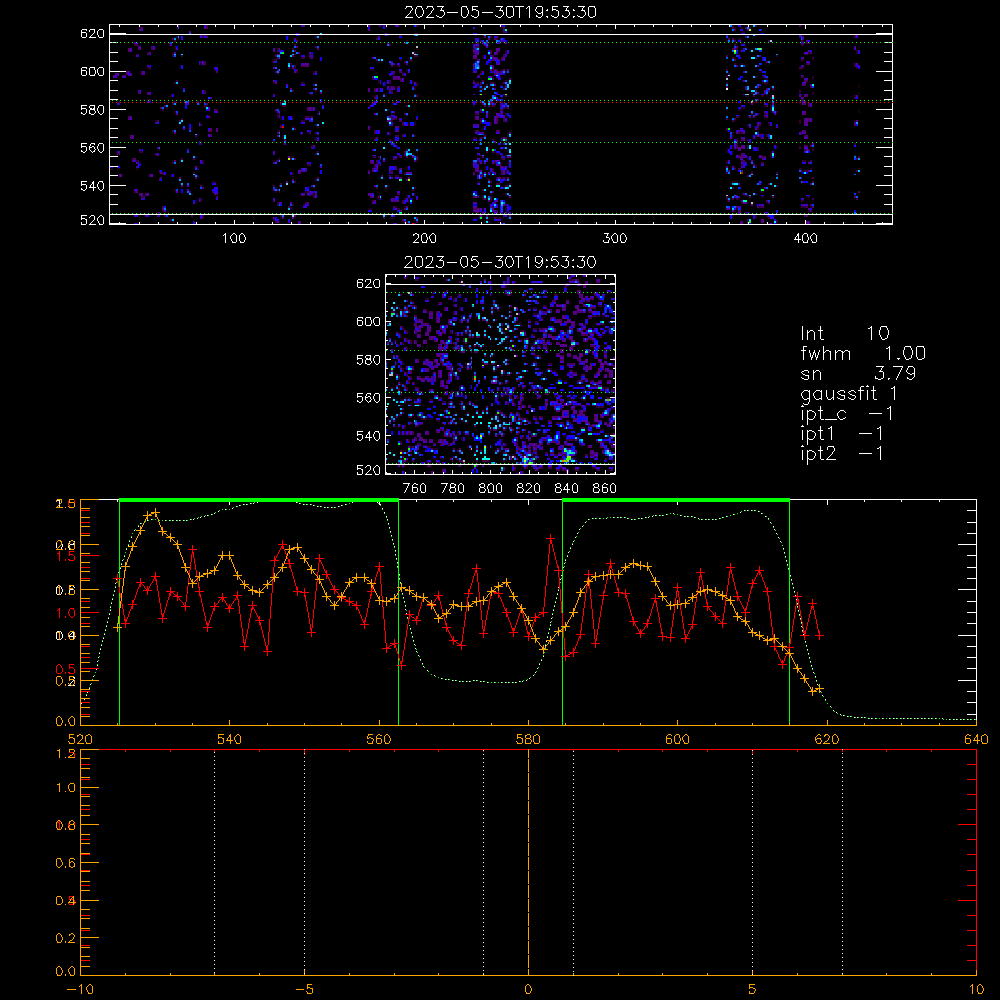The image size is (1000, 1000).
Task: Click the 5 label on bottom plot x-axis
Action: click(x=753, y=990)
